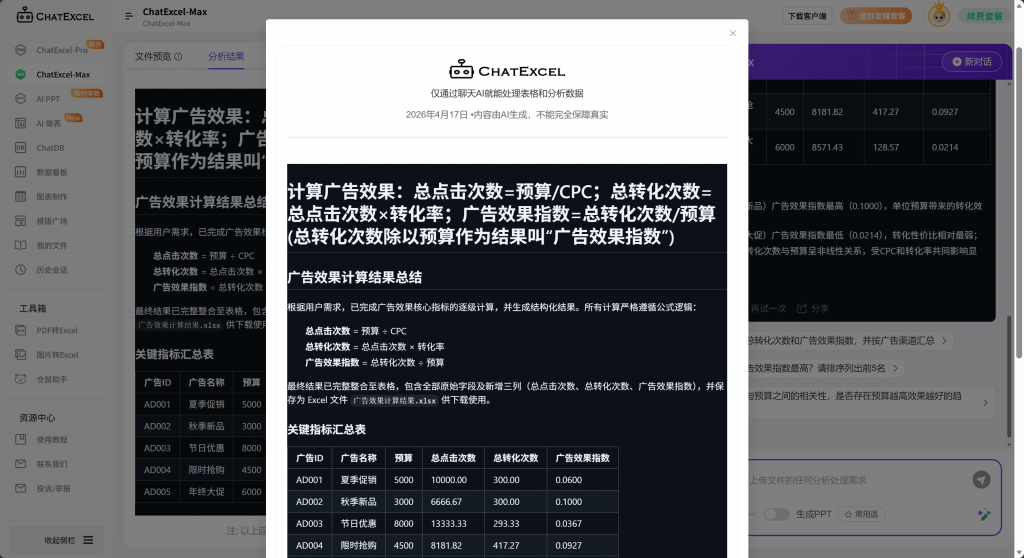The height and width of the screenshot is (558, 1024).
Task: Open 图表制作 chart maker icon
Action: click(x=21, y=196)
